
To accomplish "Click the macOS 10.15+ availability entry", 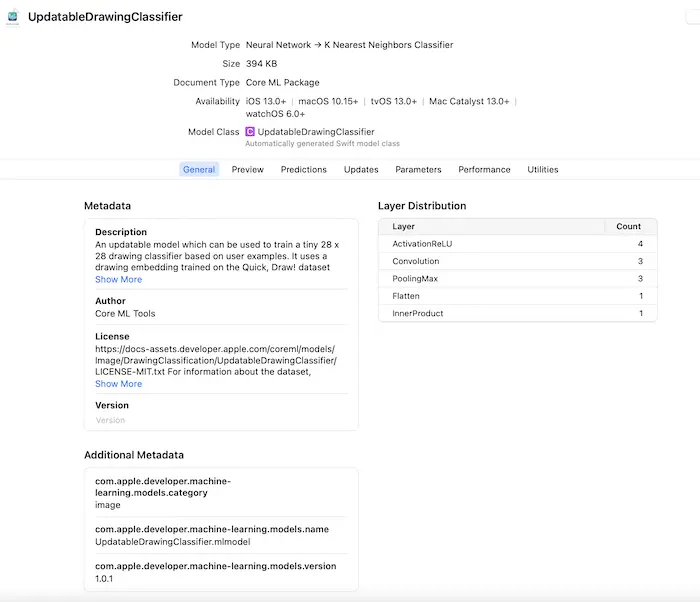I will point(328,101).
